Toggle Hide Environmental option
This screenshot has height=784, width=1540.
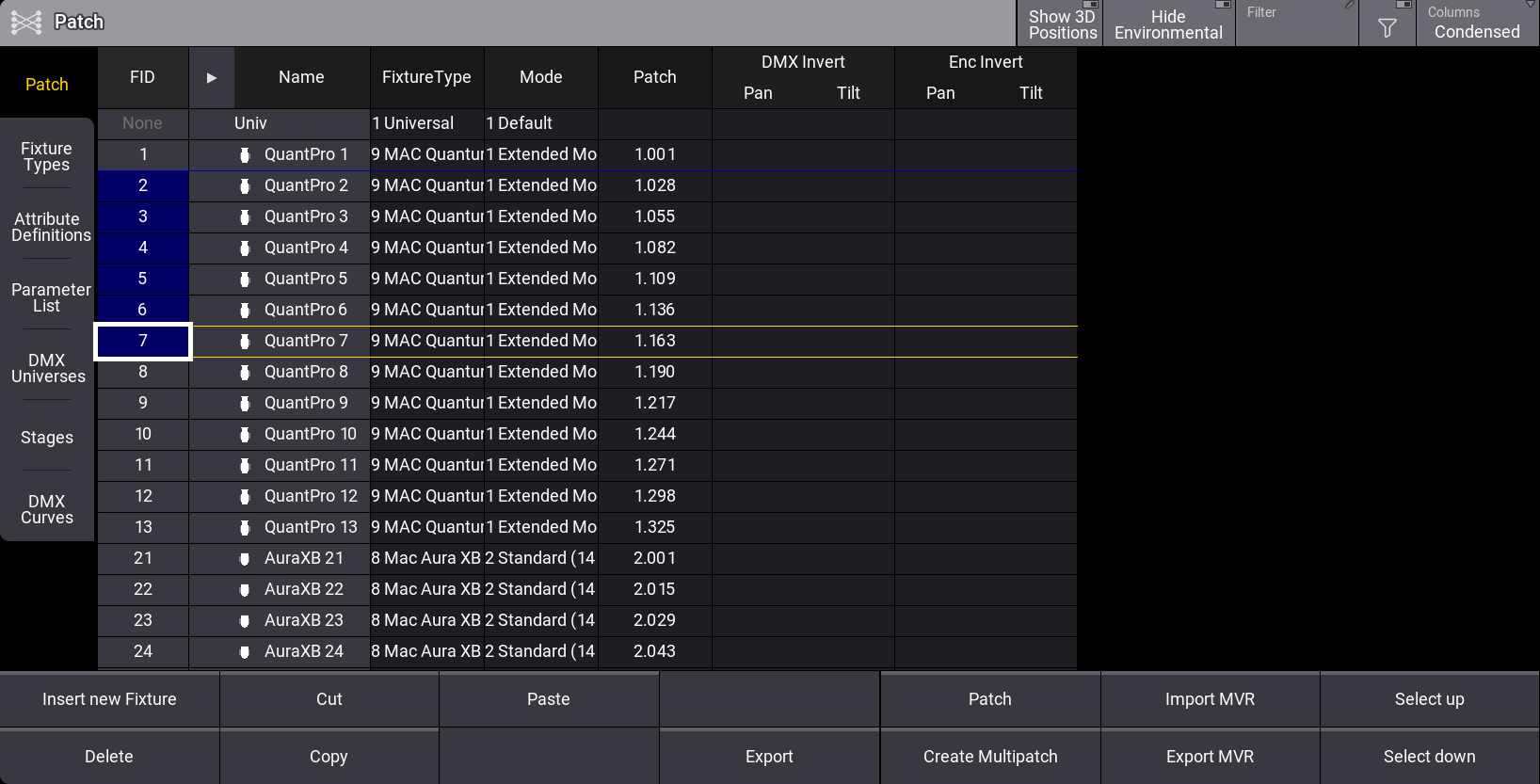(x=1167, y=24)
